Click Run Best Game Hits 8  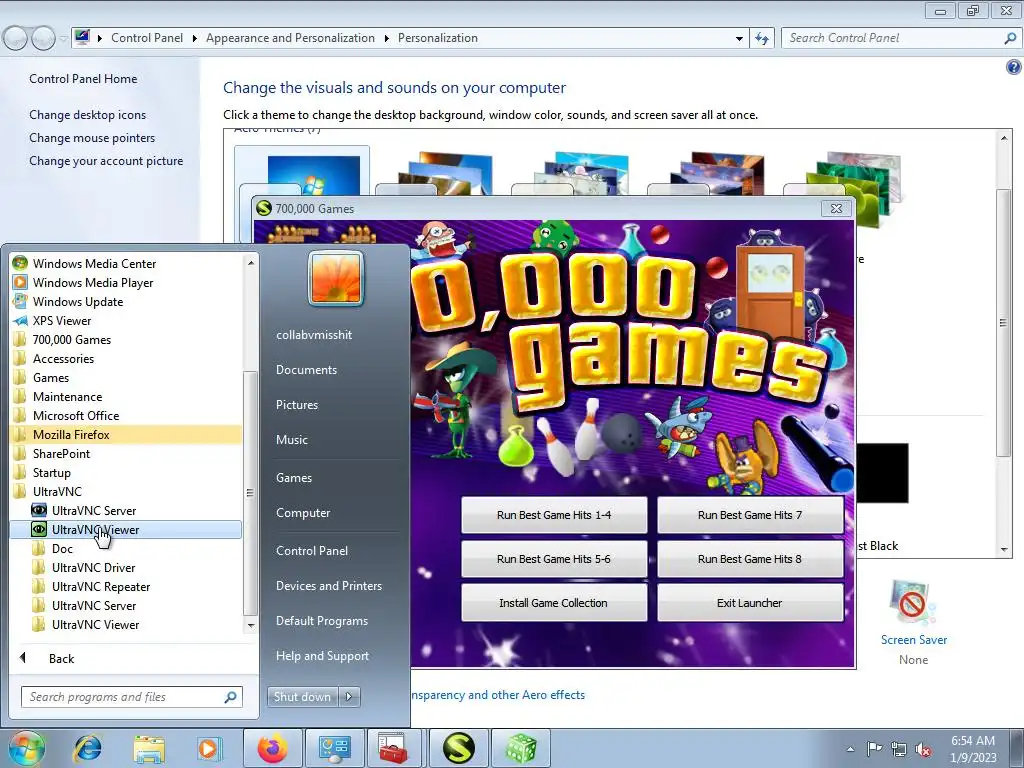pos(750,559)
